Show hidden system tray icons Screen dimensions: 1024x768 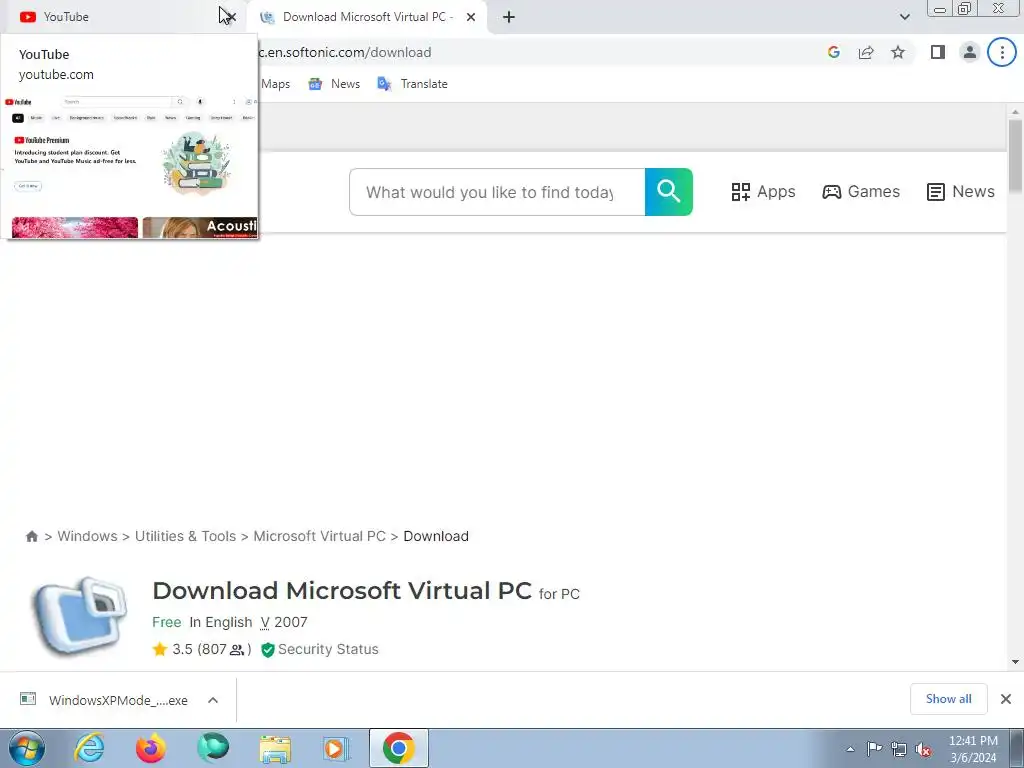point(850,749)
